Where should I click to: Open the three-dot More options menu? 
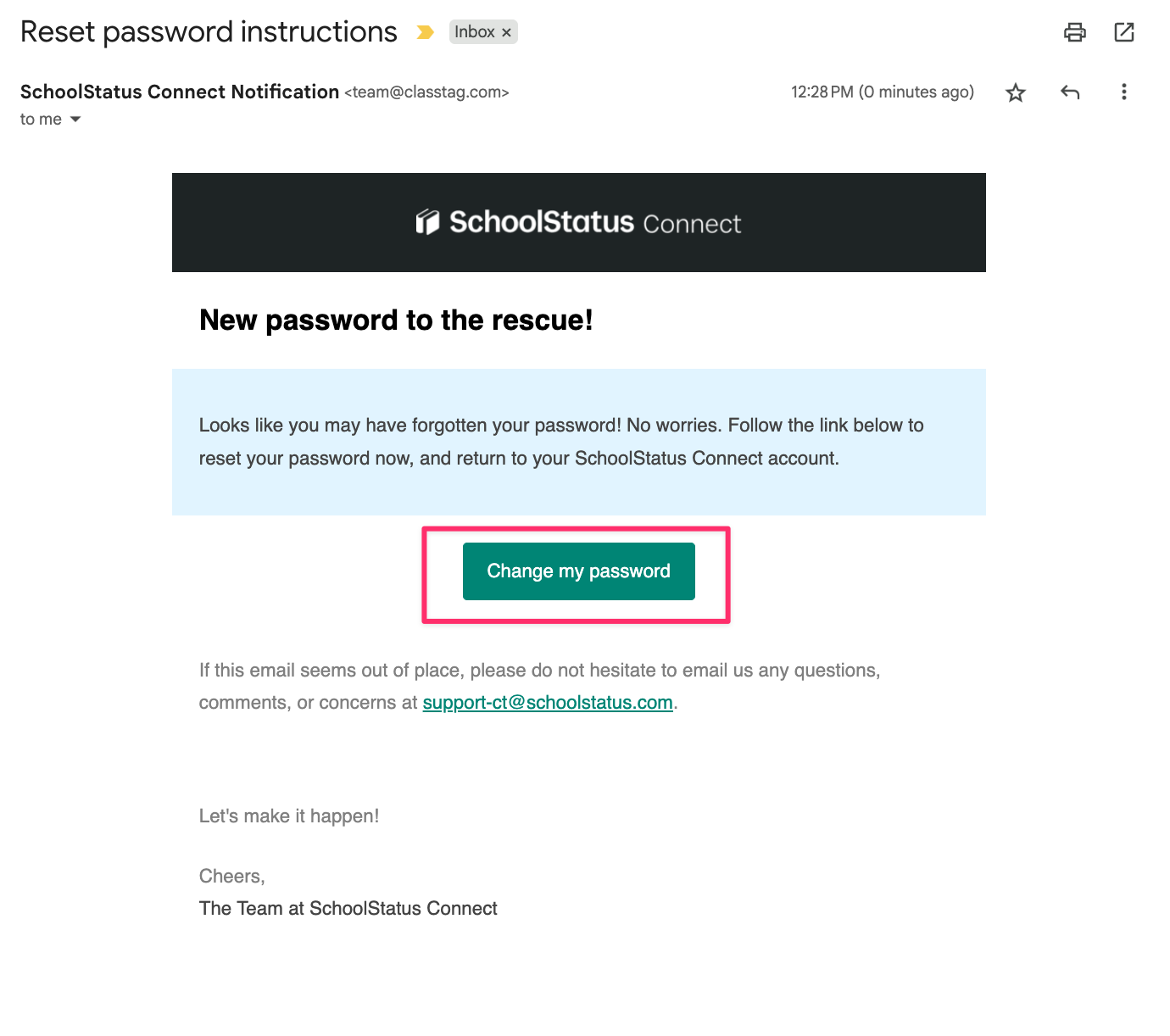1124,92
